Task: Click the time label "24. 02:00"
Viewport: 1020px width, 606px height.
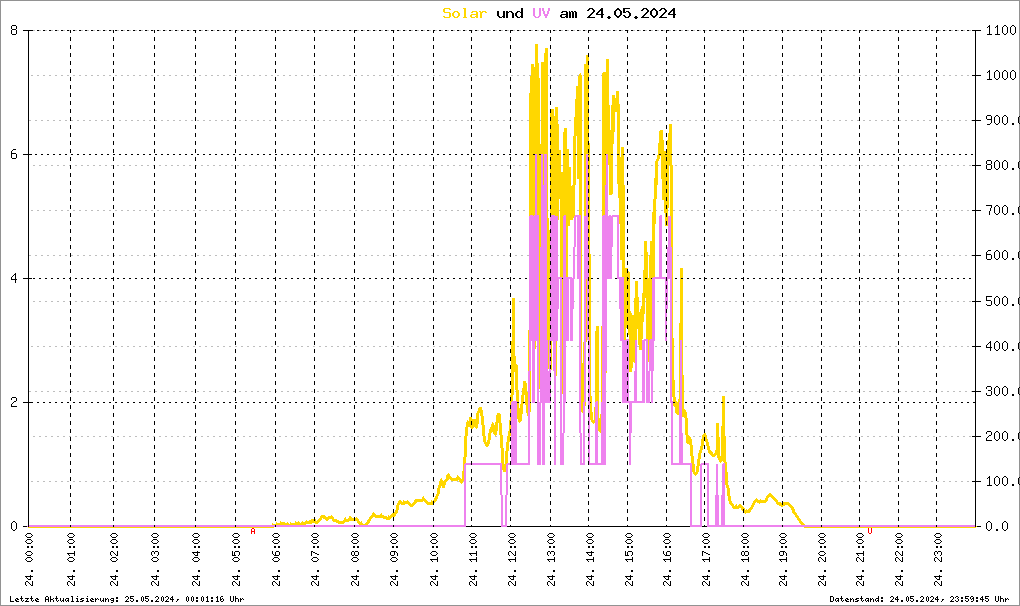Action: click(114, 560)
